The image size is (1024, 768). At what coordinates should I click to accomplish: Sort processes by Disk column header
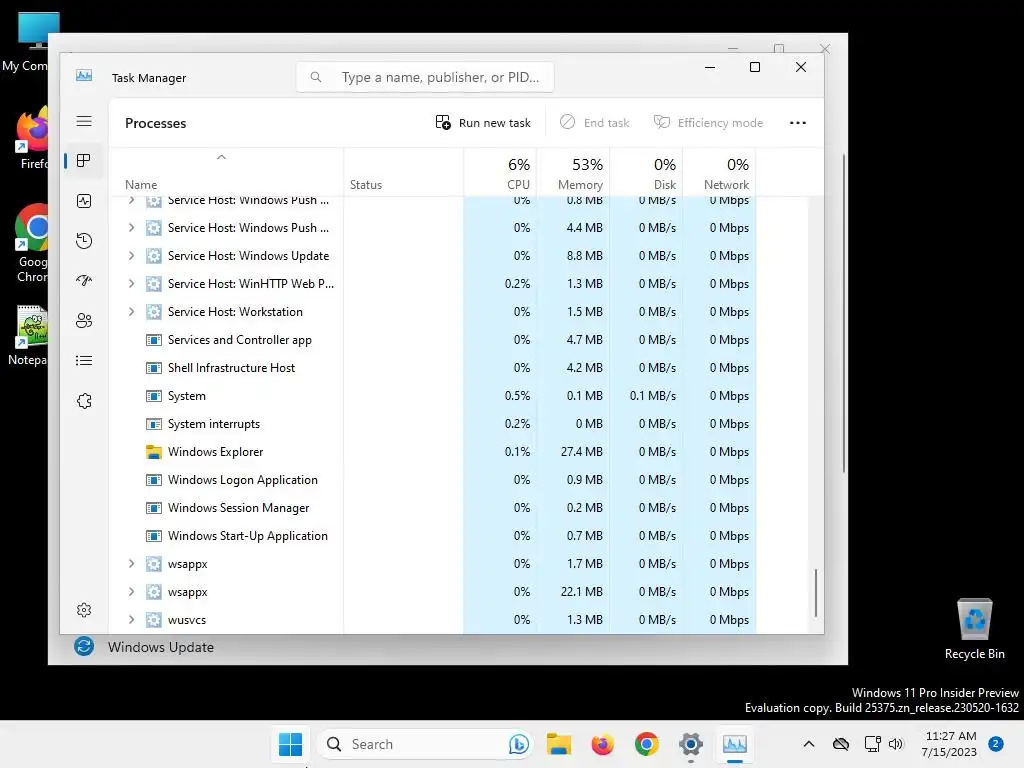pyautogui.click(x=647, y=173)
